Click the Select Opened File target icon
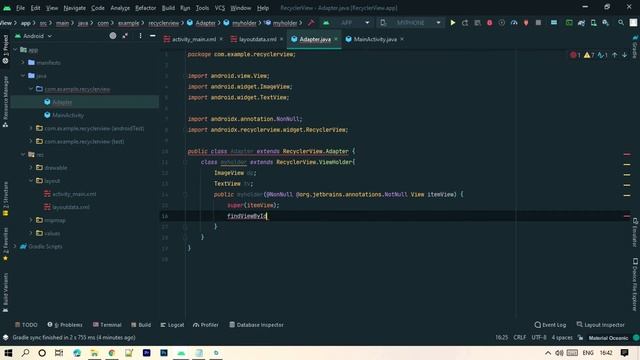Viewport: 640px width, 360px height. tap(113, 36)
